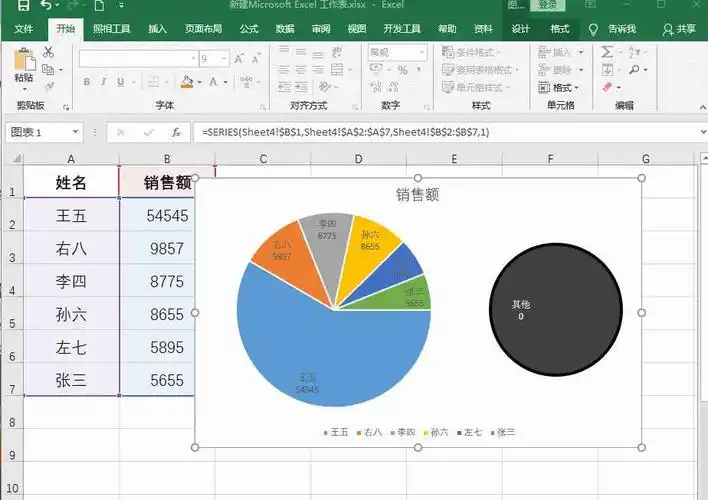Open the font name dropdown
Screen dimensions: 708x500
[193, 59]
